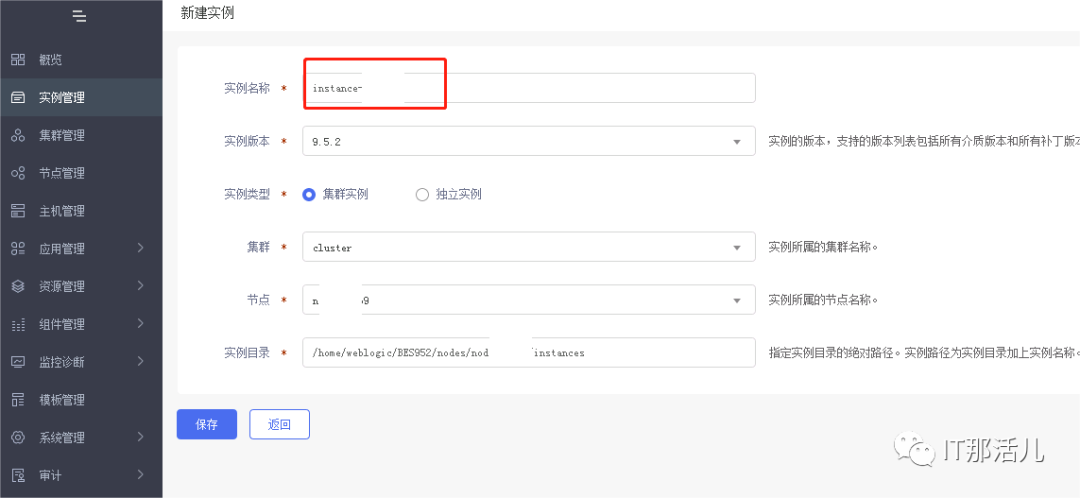Click the 实例名称 input field

coord(528,88)
